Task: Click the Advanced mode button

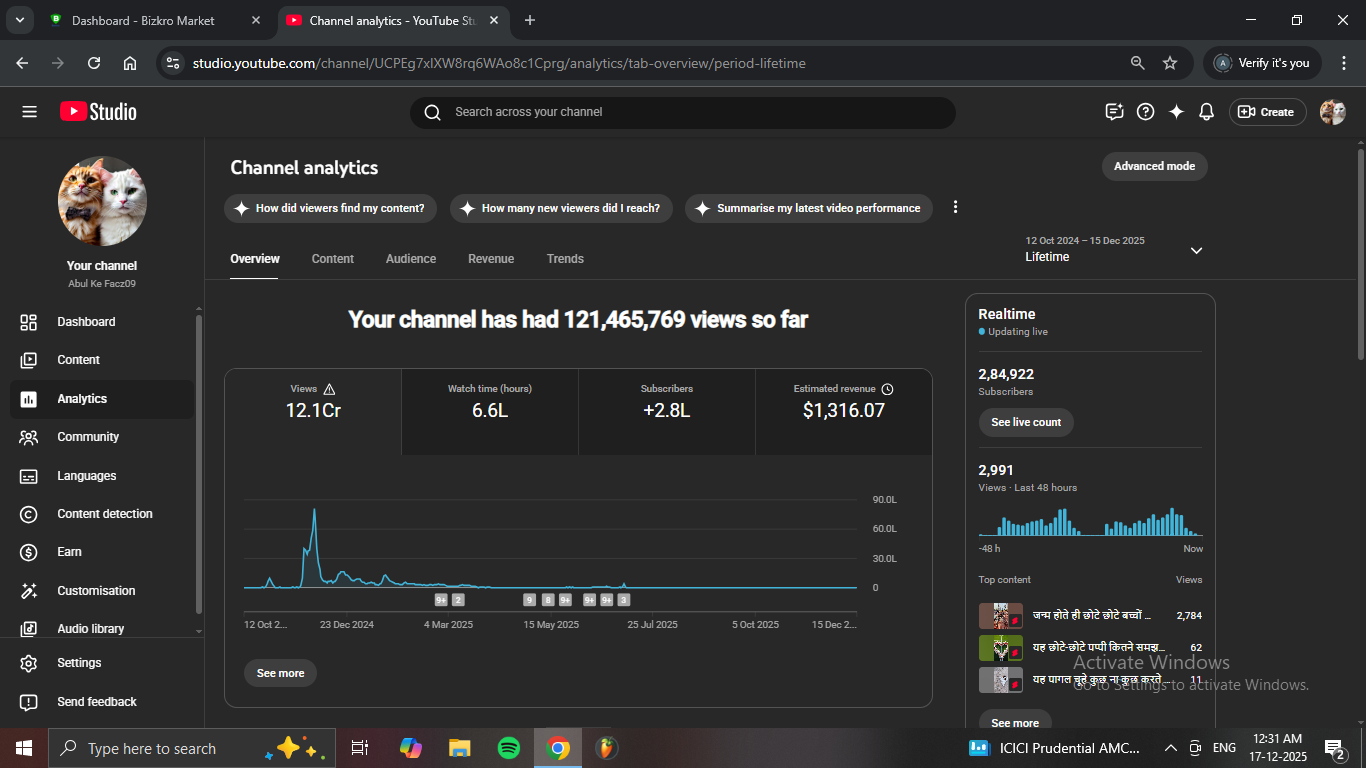Action: [1154, 166]
